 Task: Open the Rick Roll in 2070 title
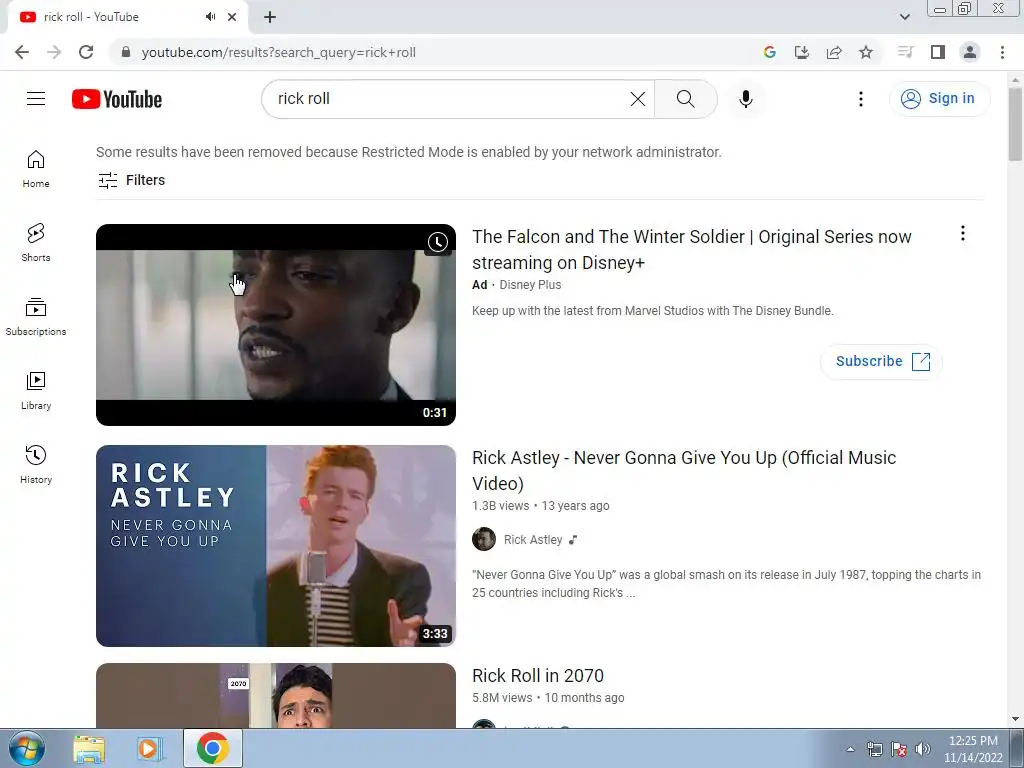pos(538,675)
